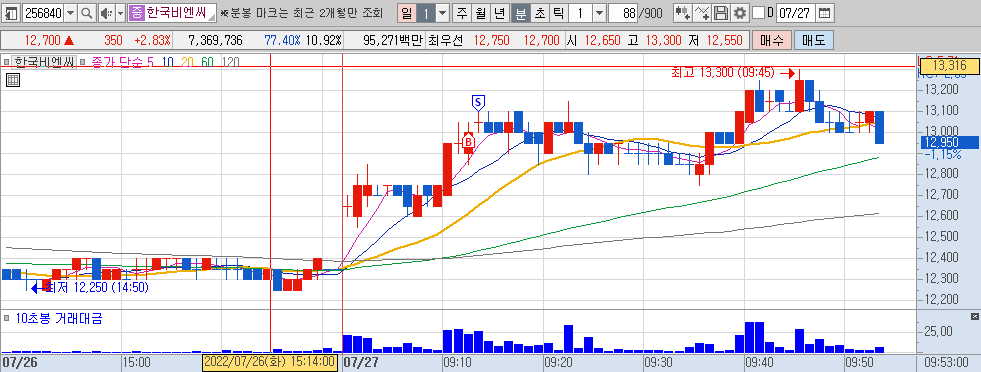
Task: Click the 매수 buy button
Action: [771, 41]
